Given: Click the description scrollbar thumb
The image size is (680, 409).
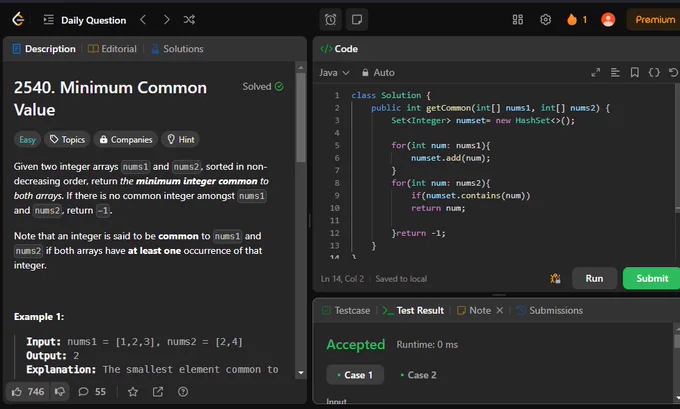Looking at the screenshot, I should point(301,118).
